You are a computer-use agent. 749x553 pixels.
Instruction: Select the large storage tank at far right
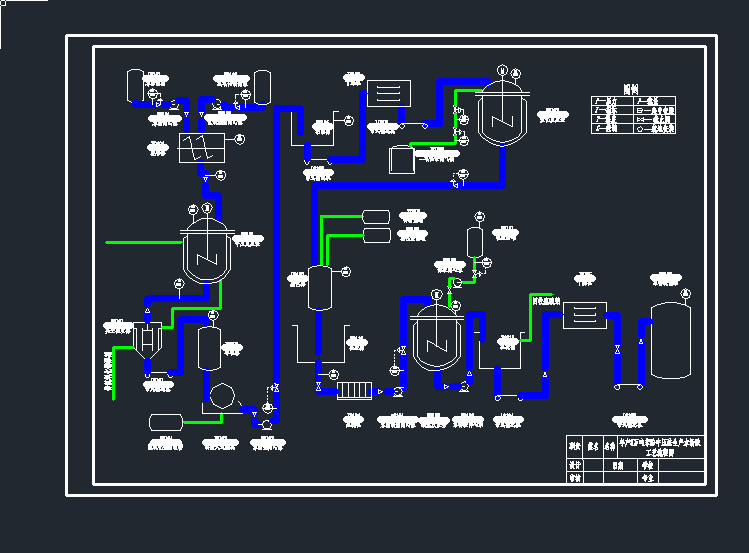click(x=670, y=341)
